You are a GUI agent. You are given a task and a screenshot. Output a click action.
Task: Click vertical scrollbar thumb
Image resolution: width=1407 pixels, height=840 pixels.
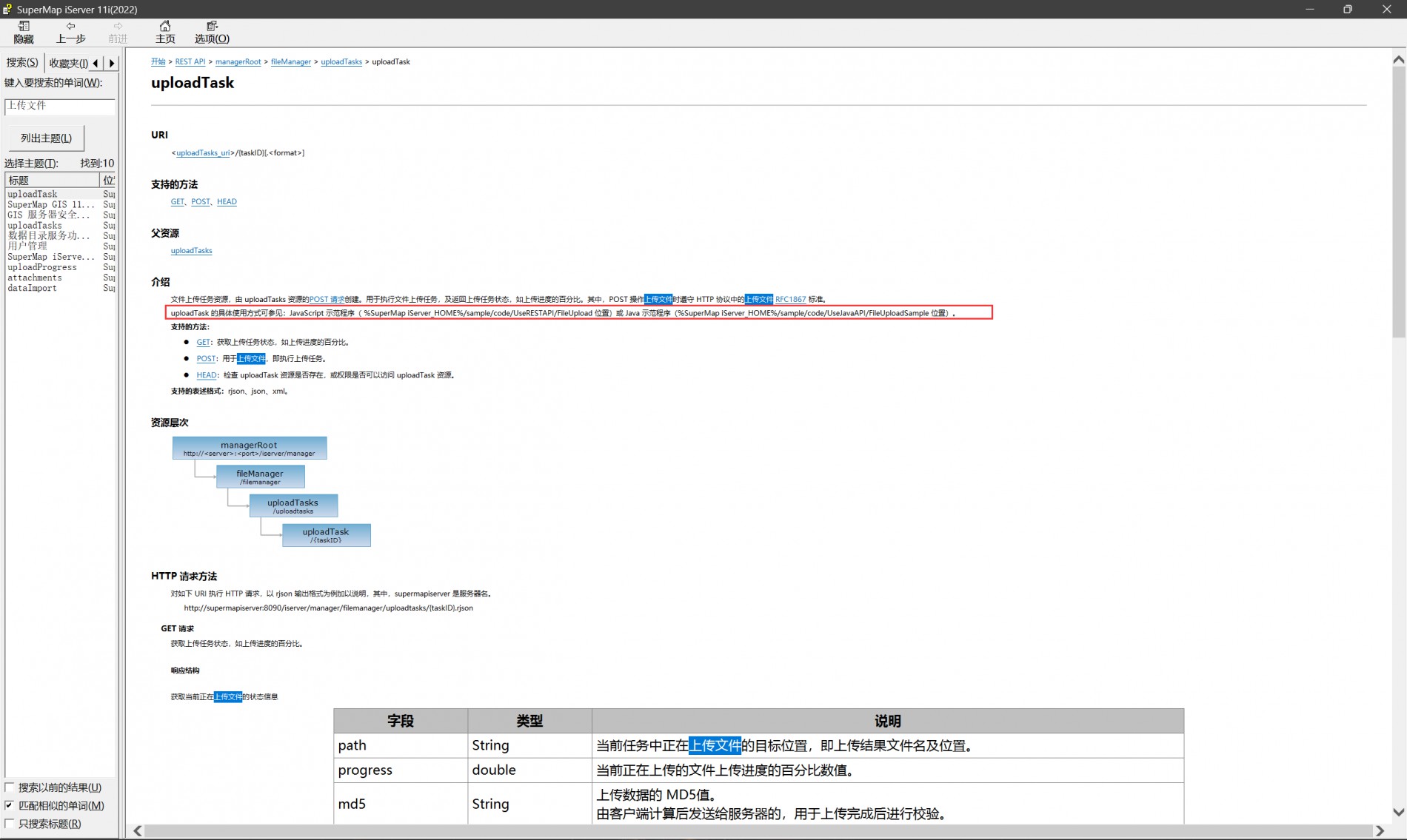pos(1398,204)
